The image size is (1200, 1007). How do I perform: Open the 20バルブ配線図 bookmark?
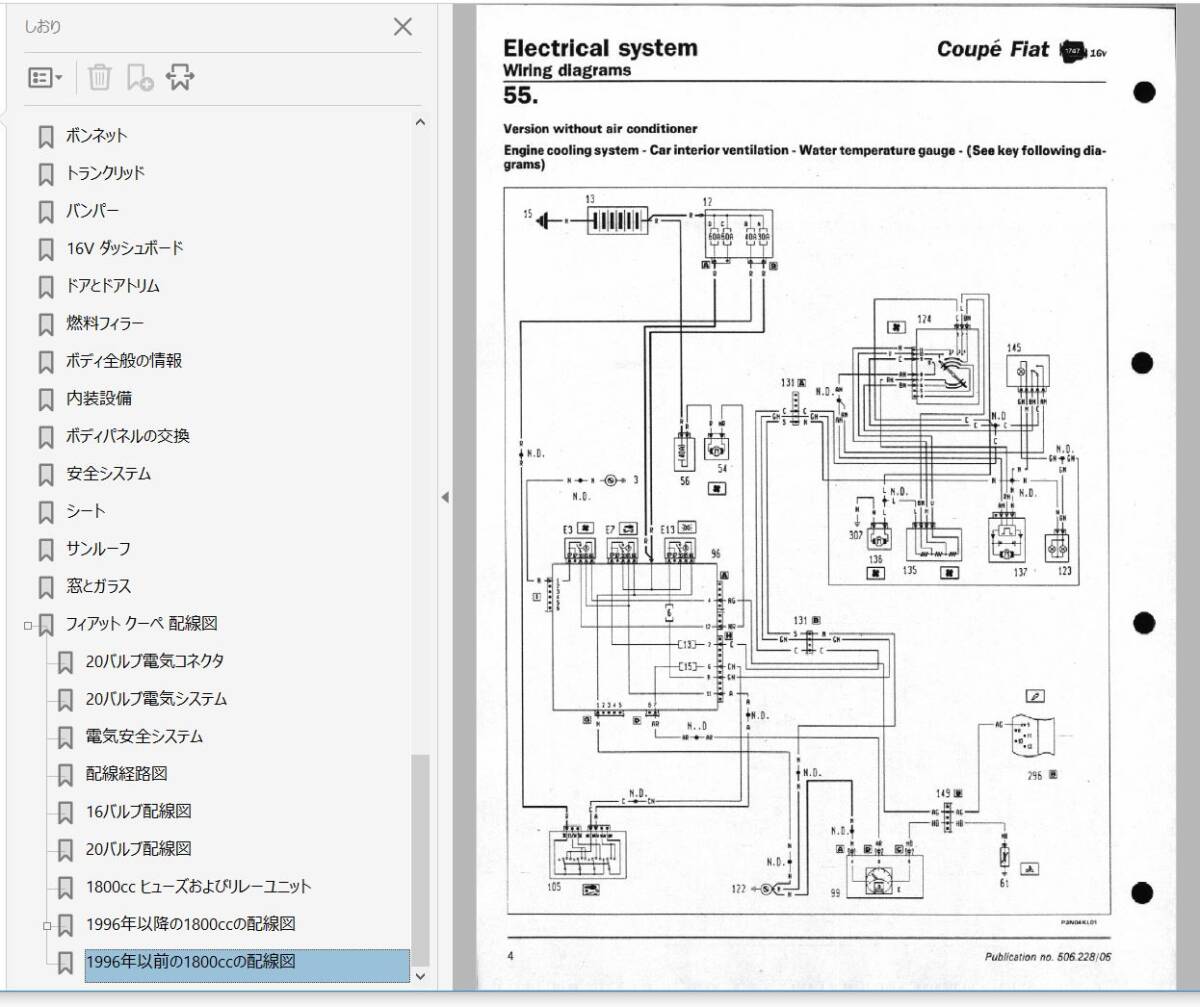click(x=138, y=849)
